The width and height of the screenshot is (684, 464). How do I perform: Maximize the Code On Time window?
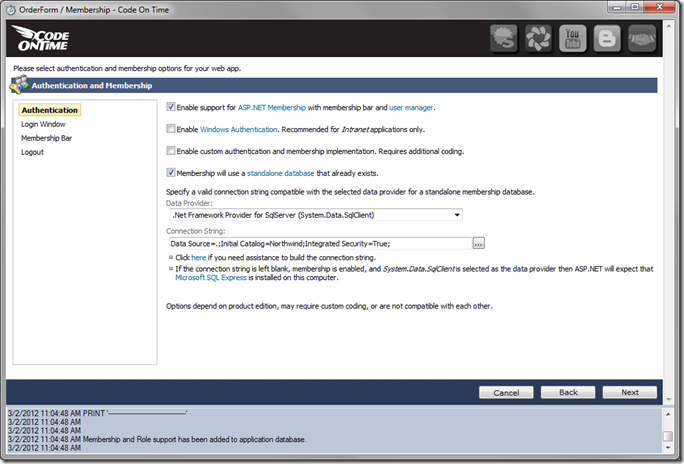coord(635,7)
